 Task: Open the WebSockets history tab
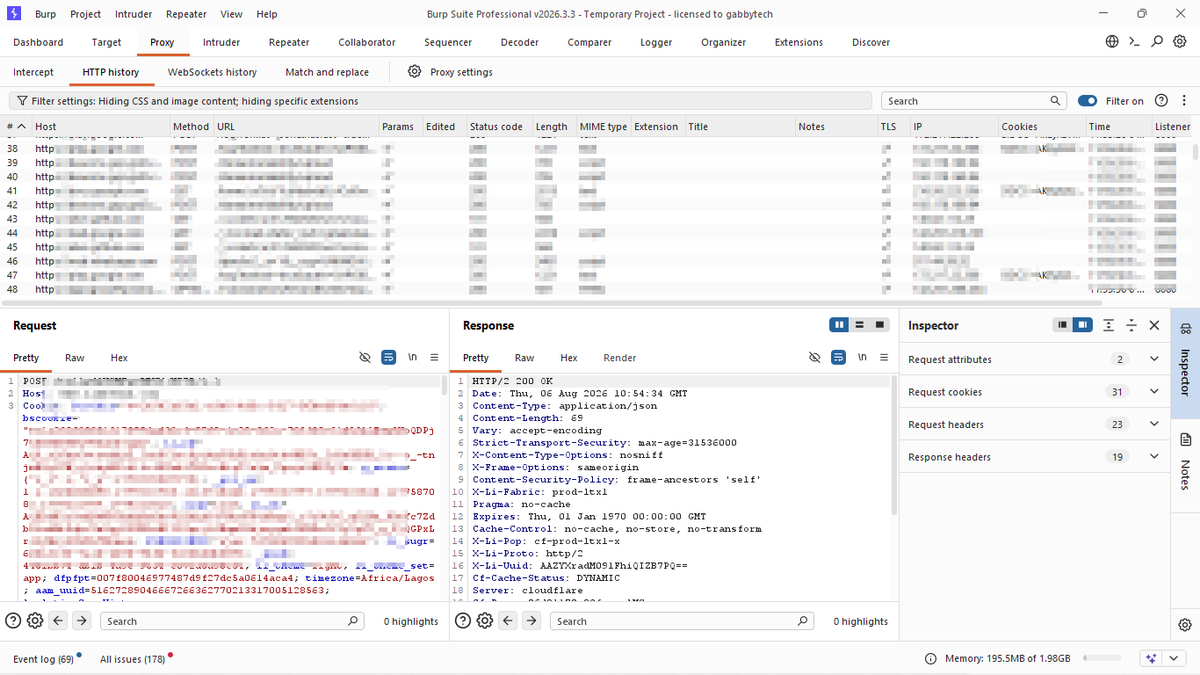point(212,72)
